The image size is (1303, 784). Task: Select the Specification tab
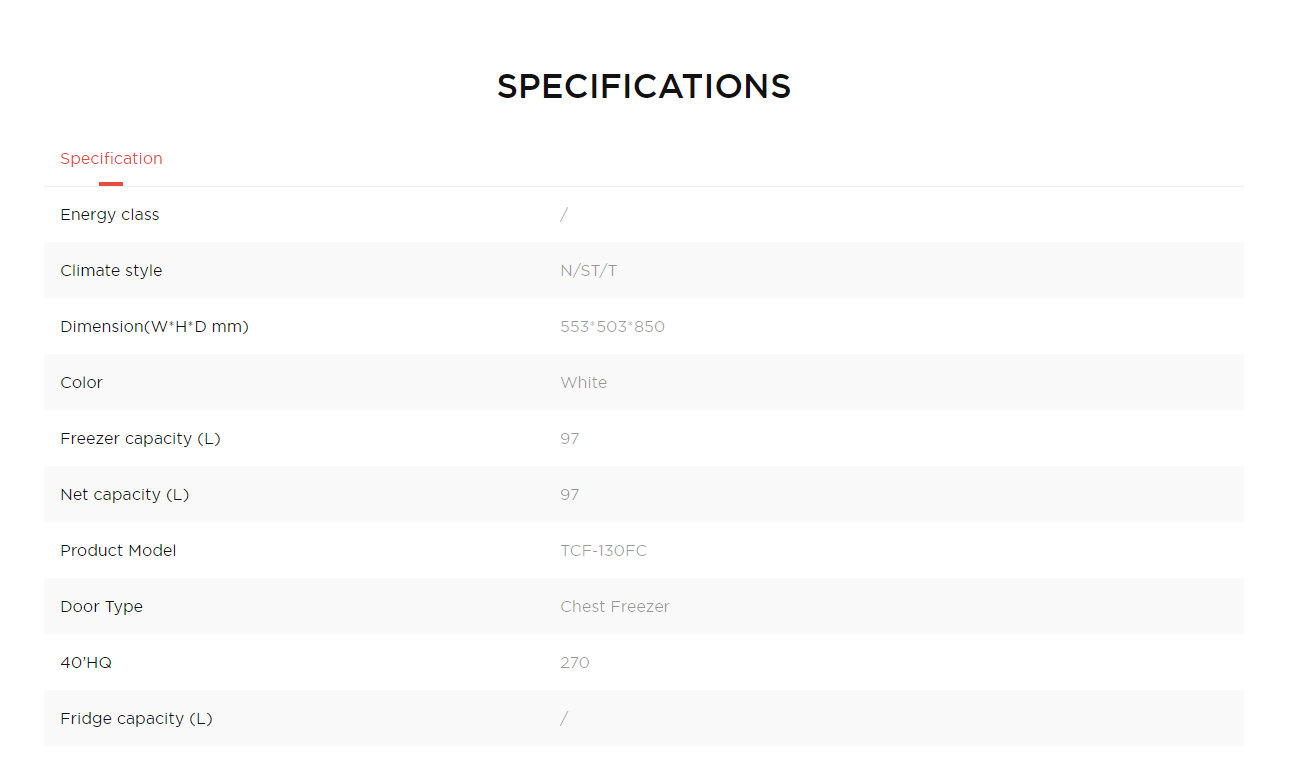pos(111,159)
